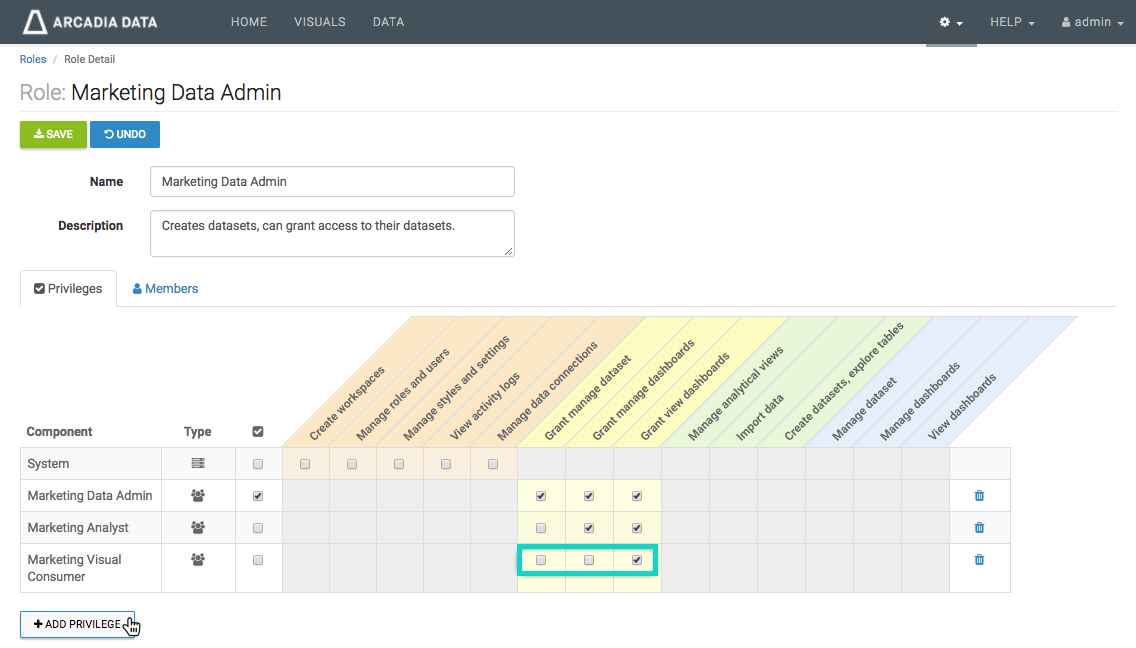The width and height of the screenshot is (1136, 648).
Task: Enable Grant manage dataset for Marketing Analyst
Action: point(541,528)
